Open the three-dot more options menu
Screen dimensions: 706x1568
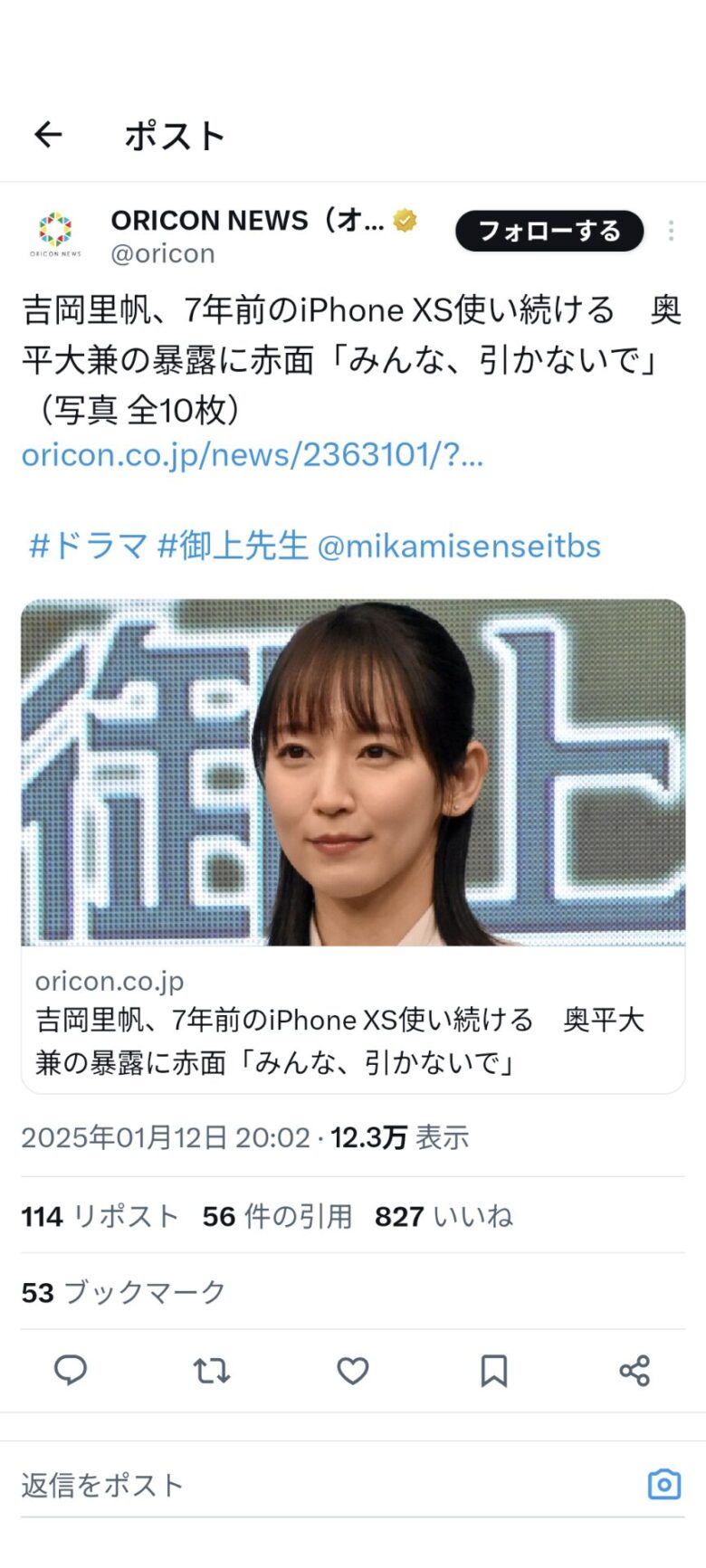coord(671,232)
